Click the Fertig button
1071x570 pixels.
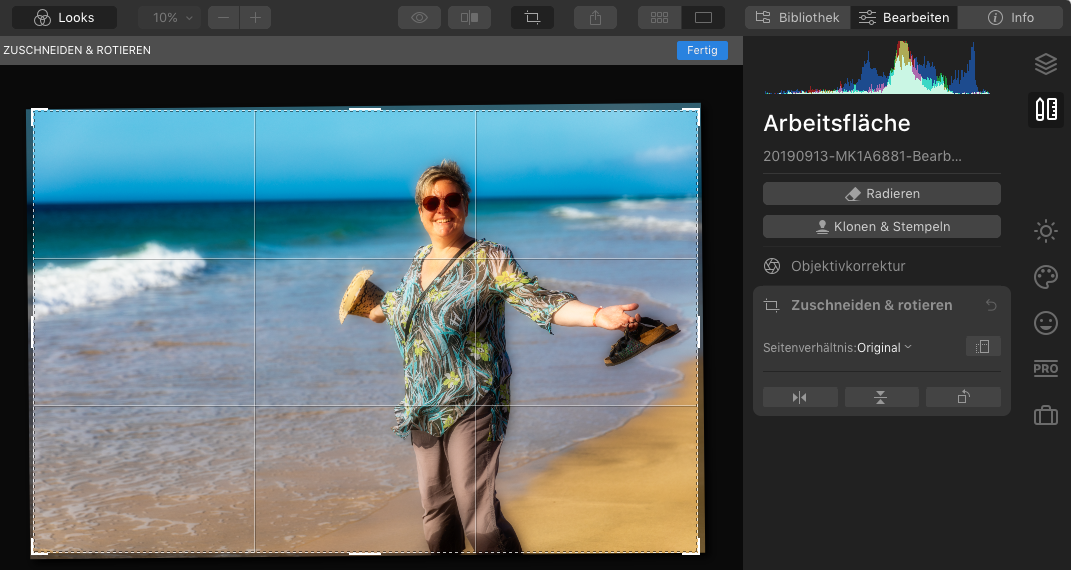702,50
